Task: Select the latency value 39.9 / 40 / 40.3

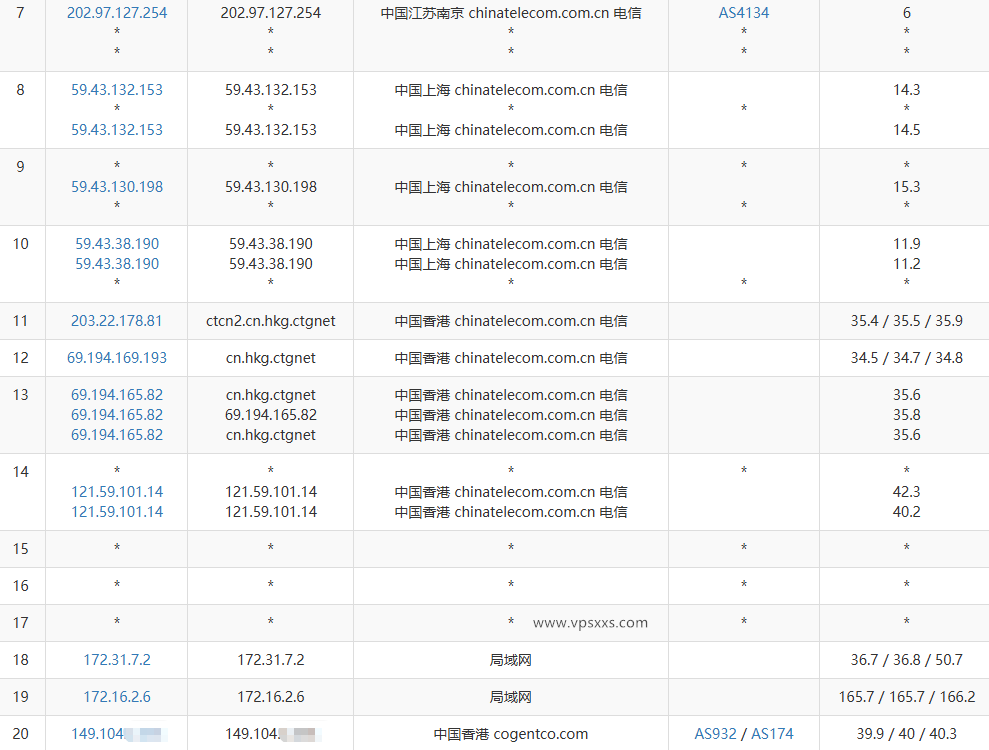Action: point(906,734)
